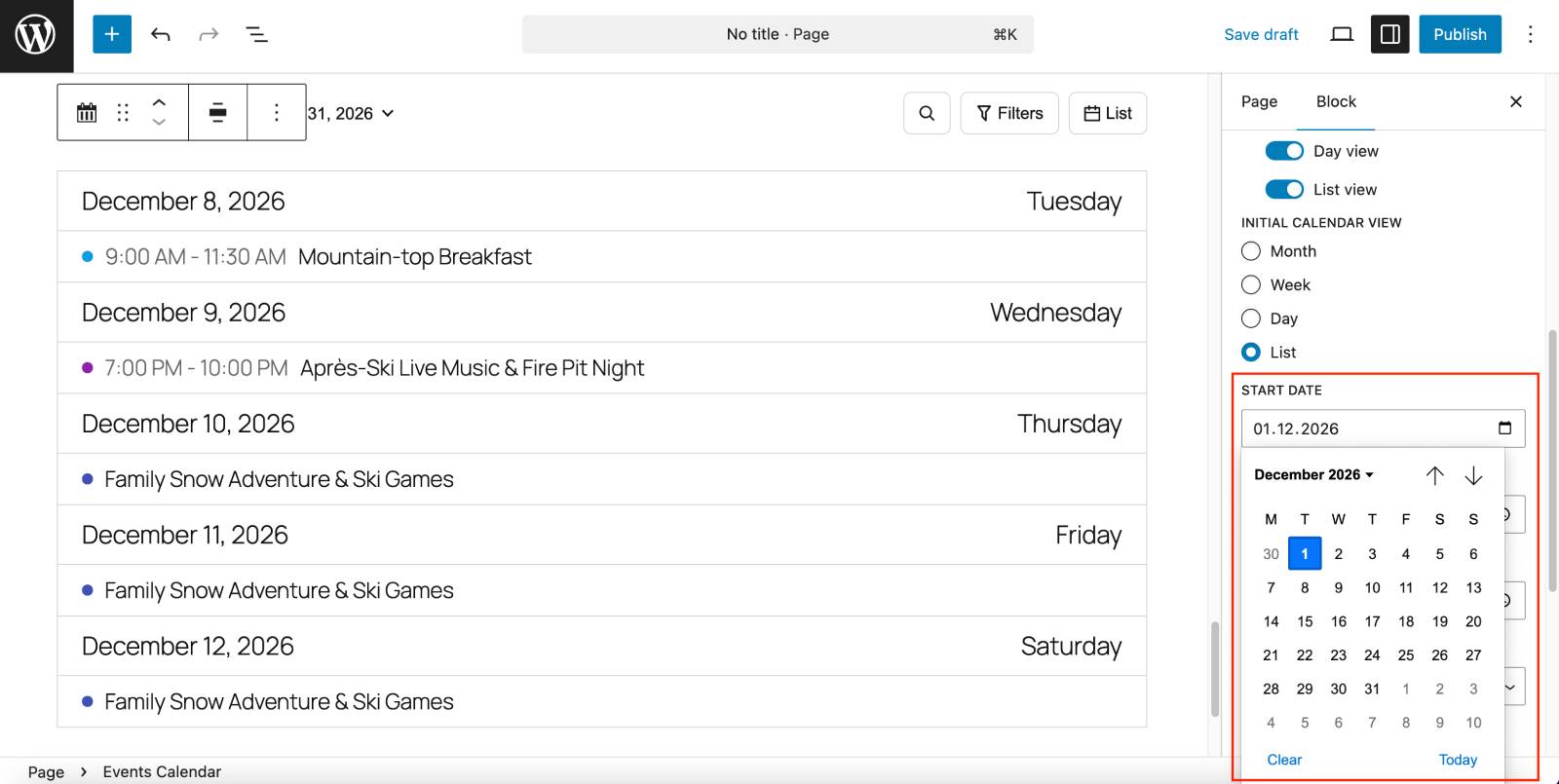Switch to the Page settings tab
1559x784 pixels.
1259,101
